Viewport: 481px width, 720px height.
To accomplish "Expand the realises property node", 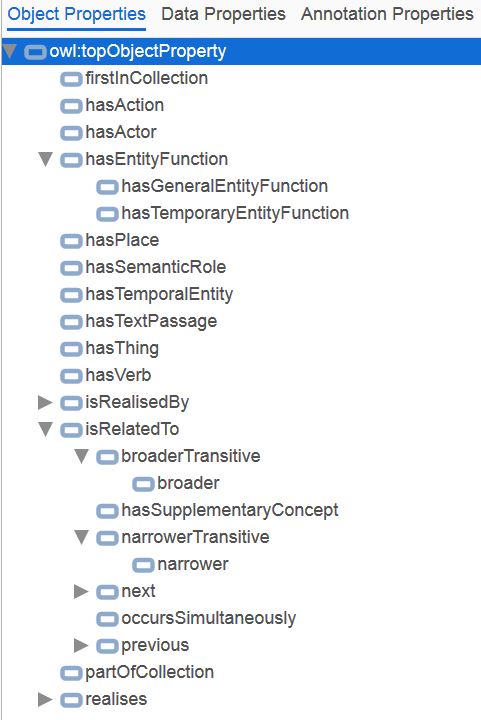I will point(45,699).
